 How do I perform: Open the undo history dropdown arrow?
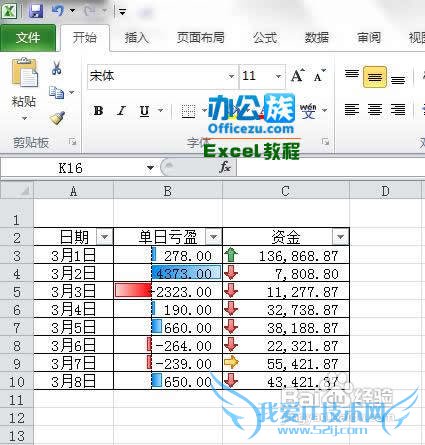pyautogui.click(x=72, y=11)
